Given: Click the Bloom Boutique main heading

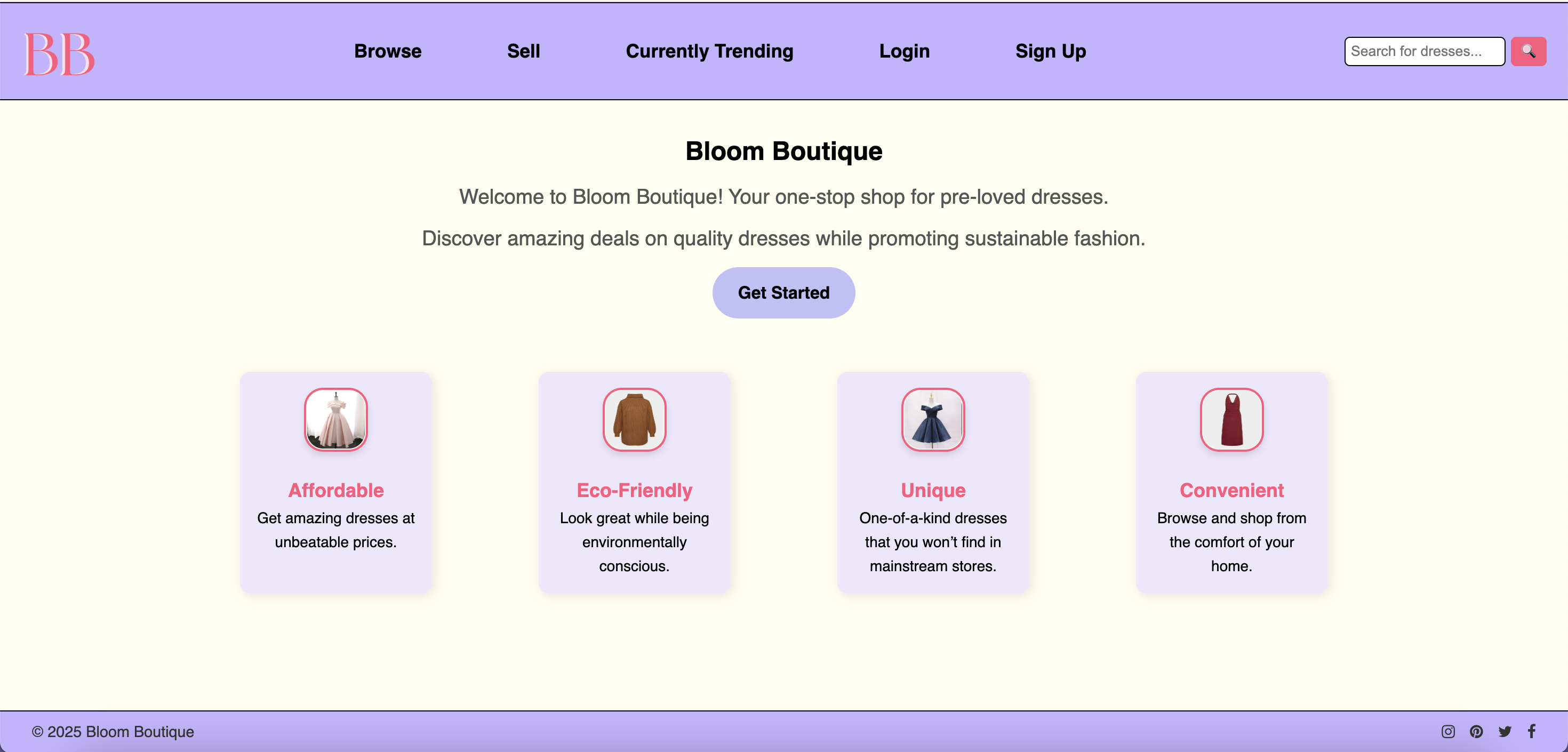Looking at the screenshot, I should [784, 151].
